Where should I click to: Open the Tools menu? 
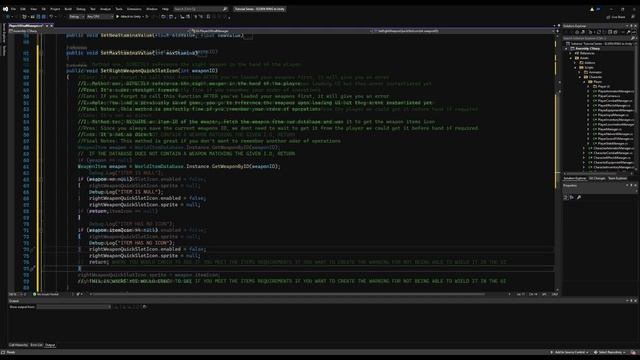(119, 9)
